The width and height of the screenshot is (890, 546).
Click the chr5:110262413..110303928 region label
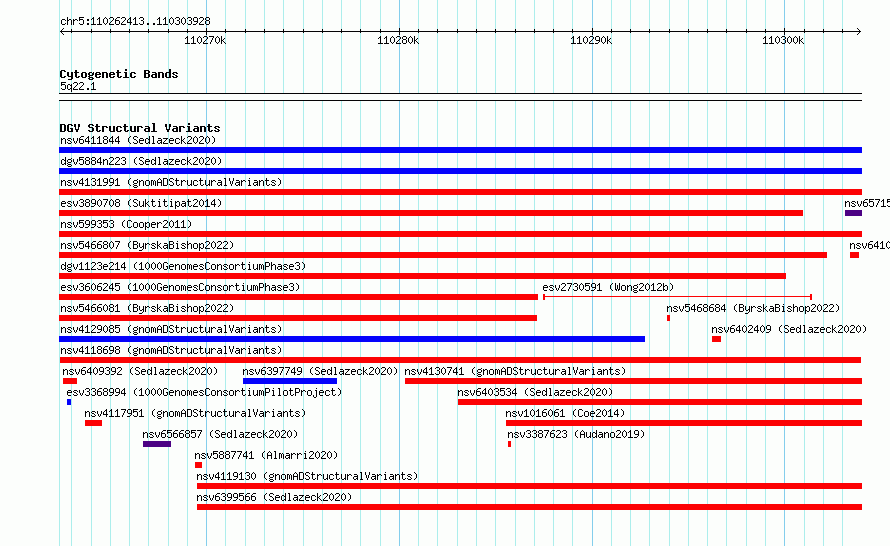pos(135,21)
